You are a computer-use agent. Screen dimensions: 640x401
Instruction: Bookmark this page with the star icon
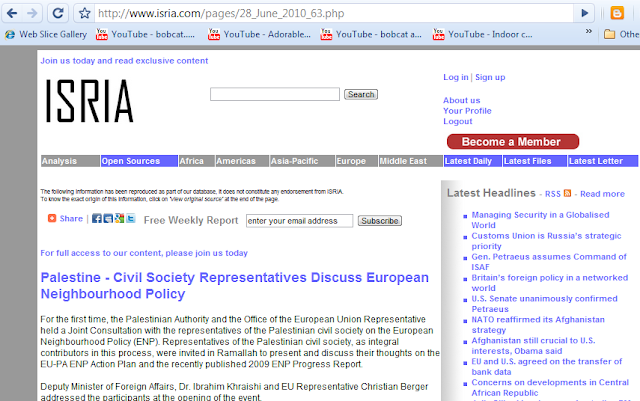[x=84, y=13]
